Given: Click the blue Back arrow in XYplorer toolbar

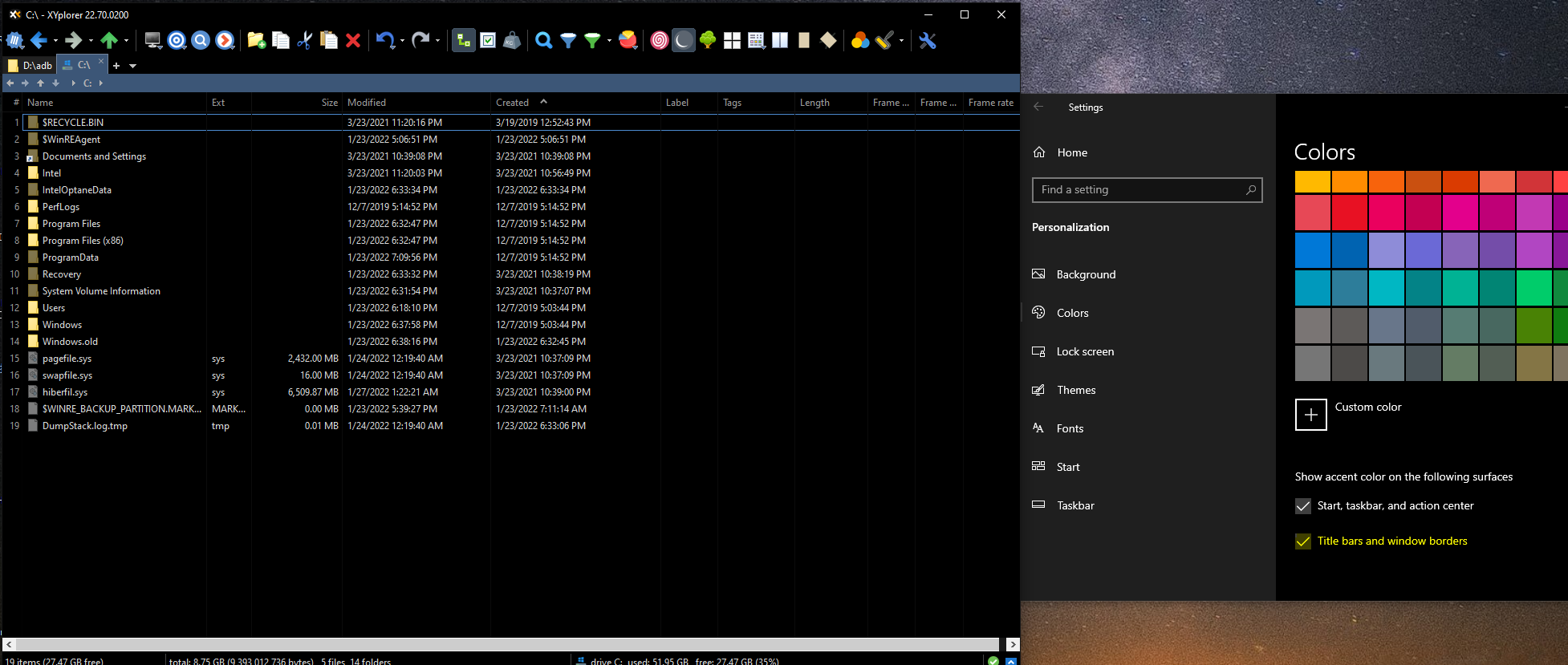Looking at the screenshot, I should 38,40.
